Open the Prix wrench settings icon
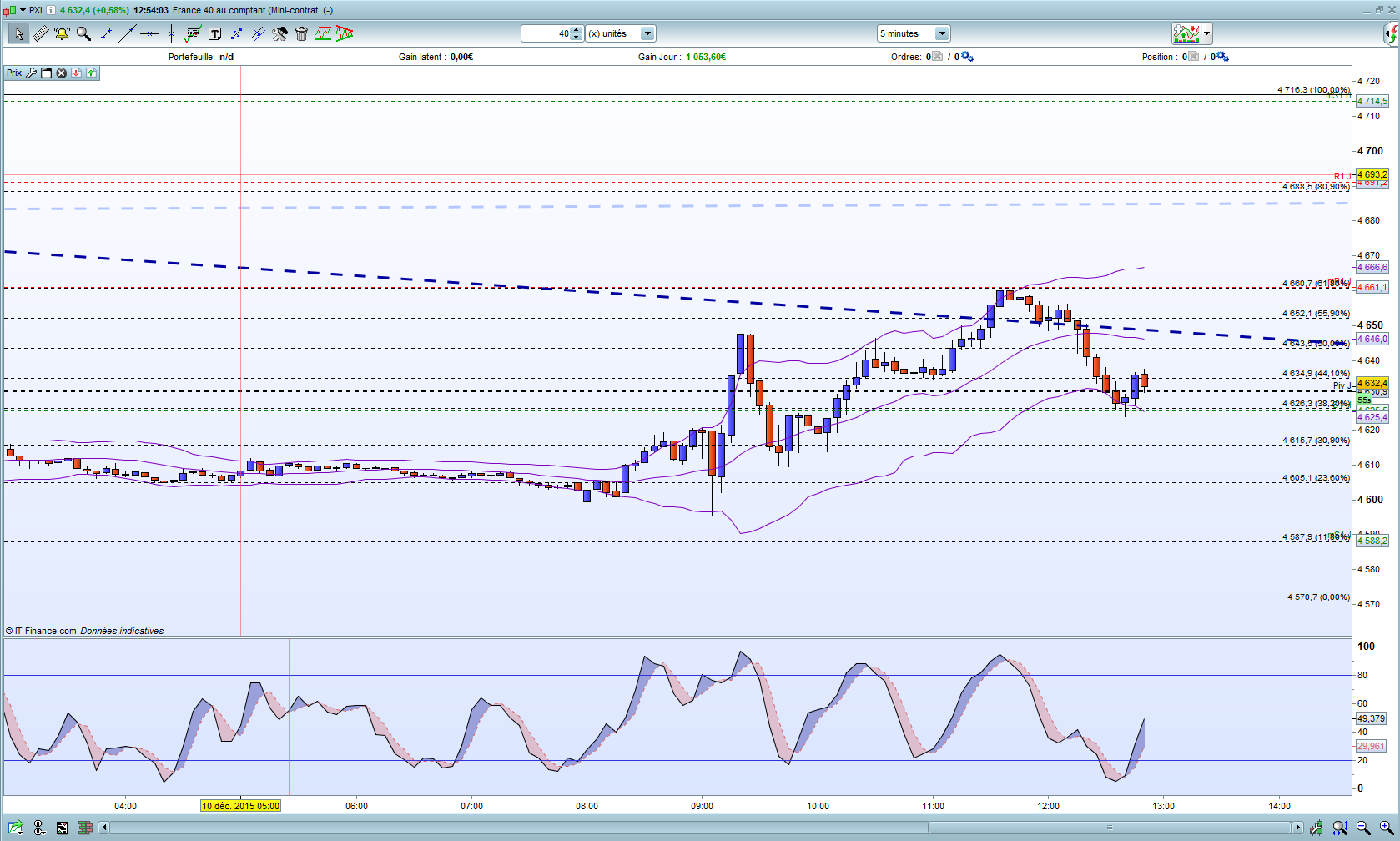Screen dimensions: 1400x841 pyautogui.click(x=31, y=73)
